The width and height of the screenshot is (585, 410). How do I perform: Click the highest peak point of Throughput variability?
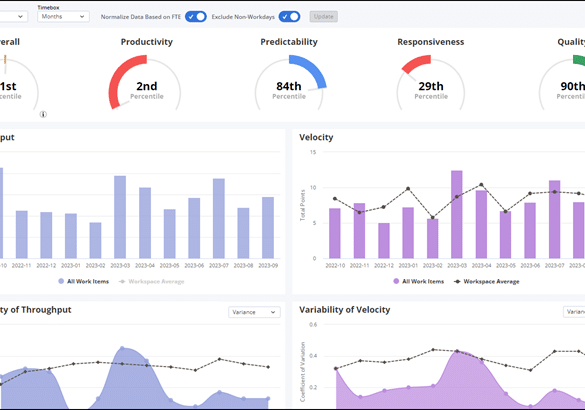click(x=122, y=348)
